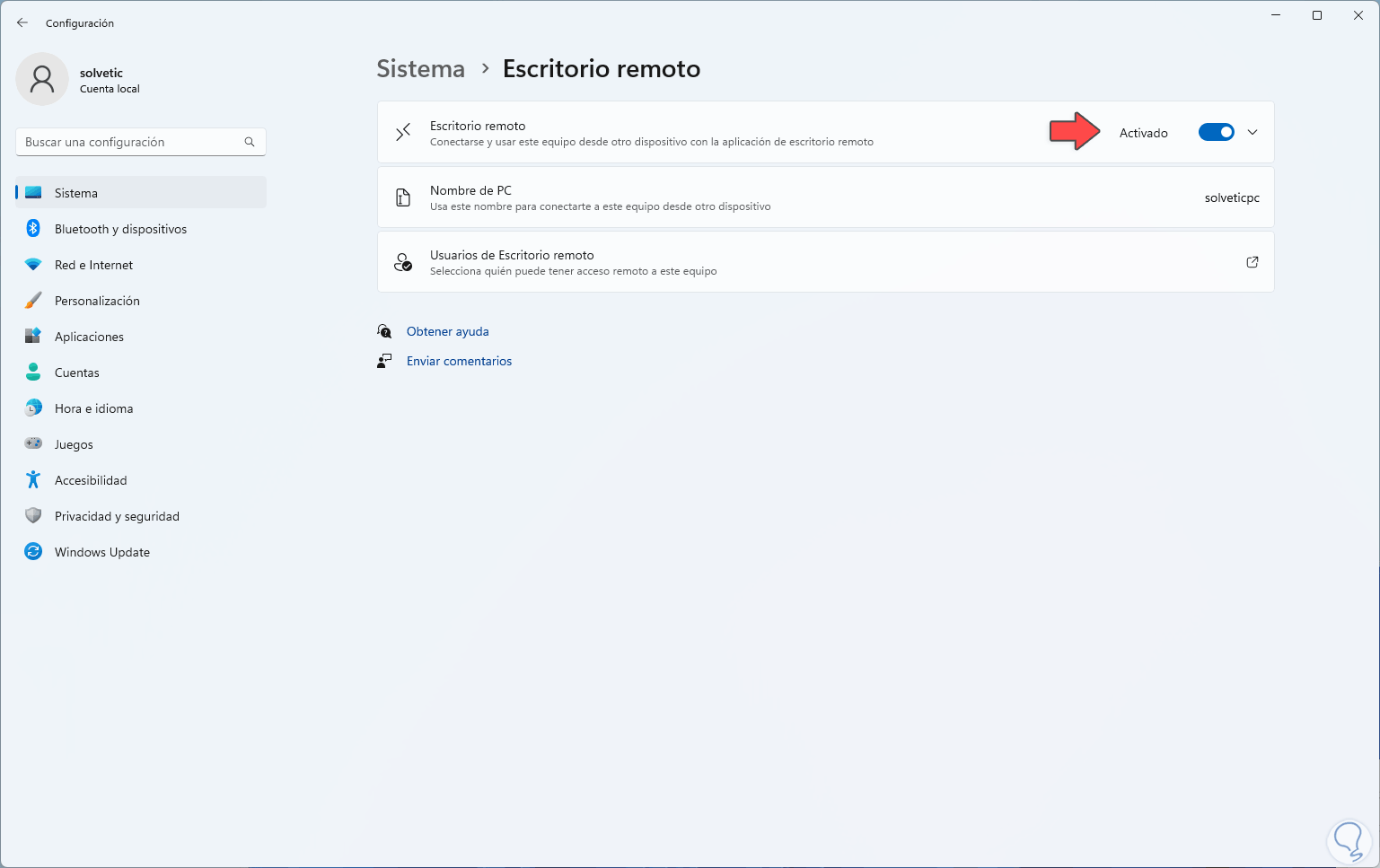
Task: Disable the Escritorio remoto toggle switch
Action: click(x=1217, y=133)
